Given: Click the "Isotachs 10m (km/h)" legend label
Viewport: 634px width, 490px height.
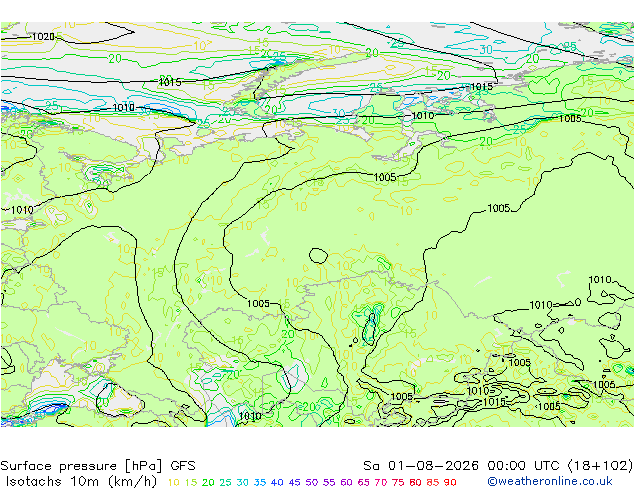Looking at the screenshot, I should coord(81,482).
